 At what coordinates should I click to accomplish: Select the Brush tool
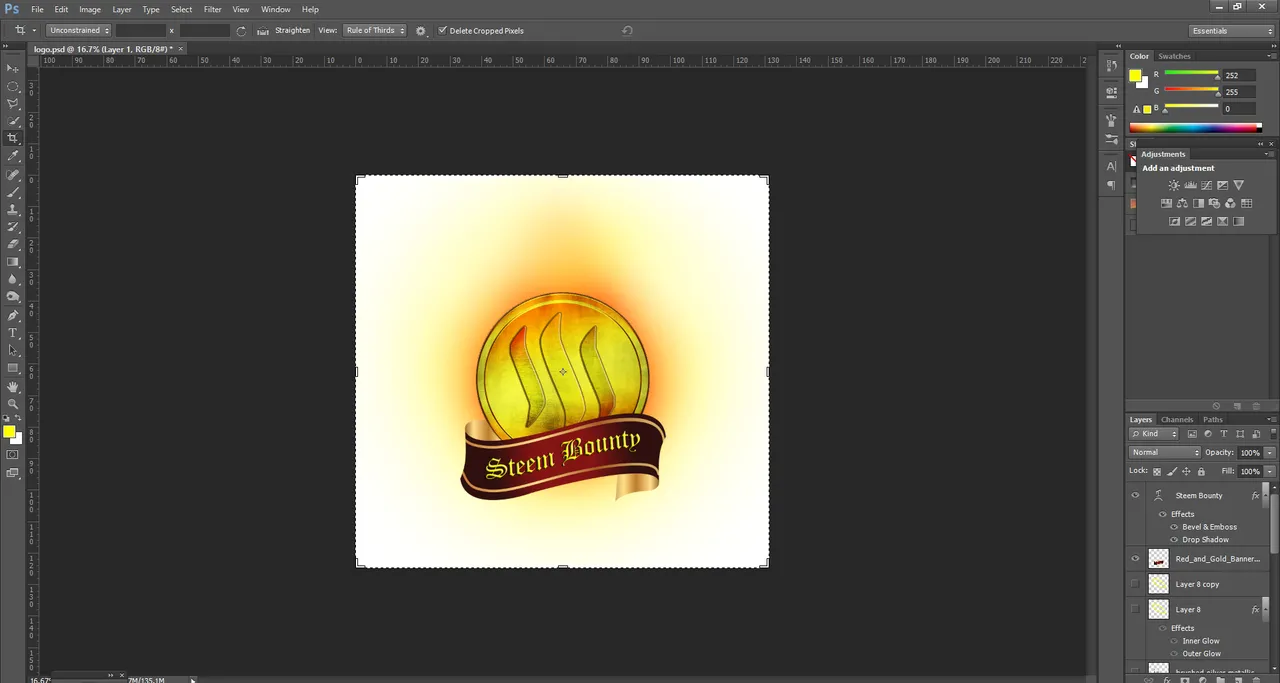pos(13,191)
